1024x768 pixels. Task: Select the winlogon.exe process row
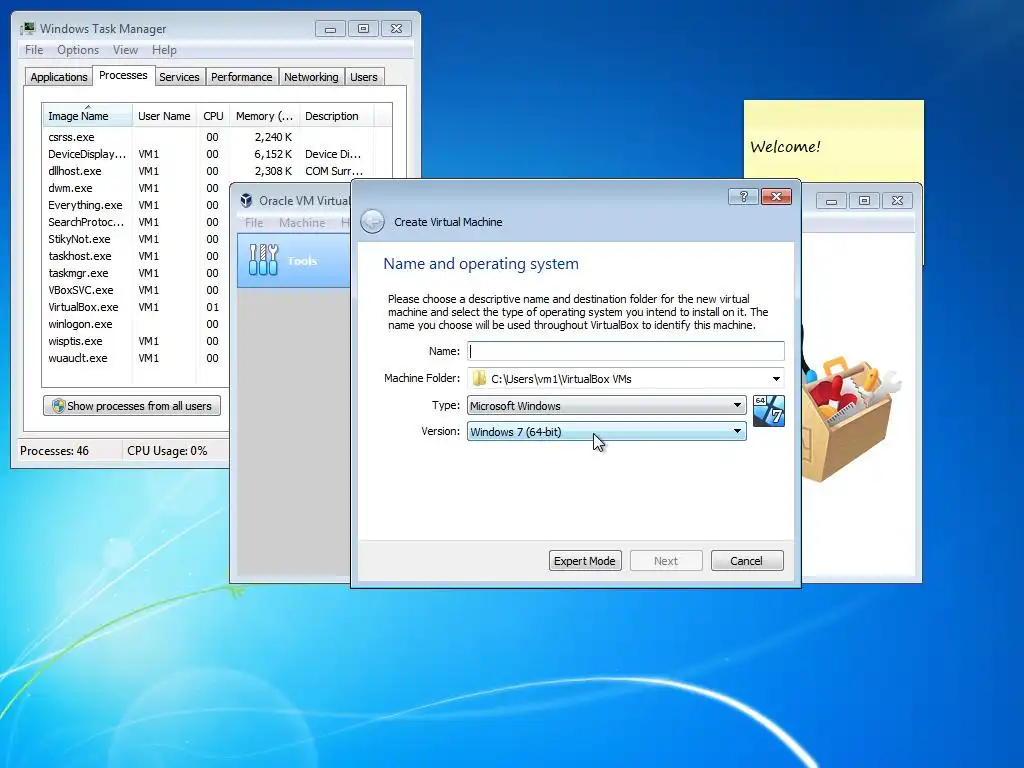point(136,324)
